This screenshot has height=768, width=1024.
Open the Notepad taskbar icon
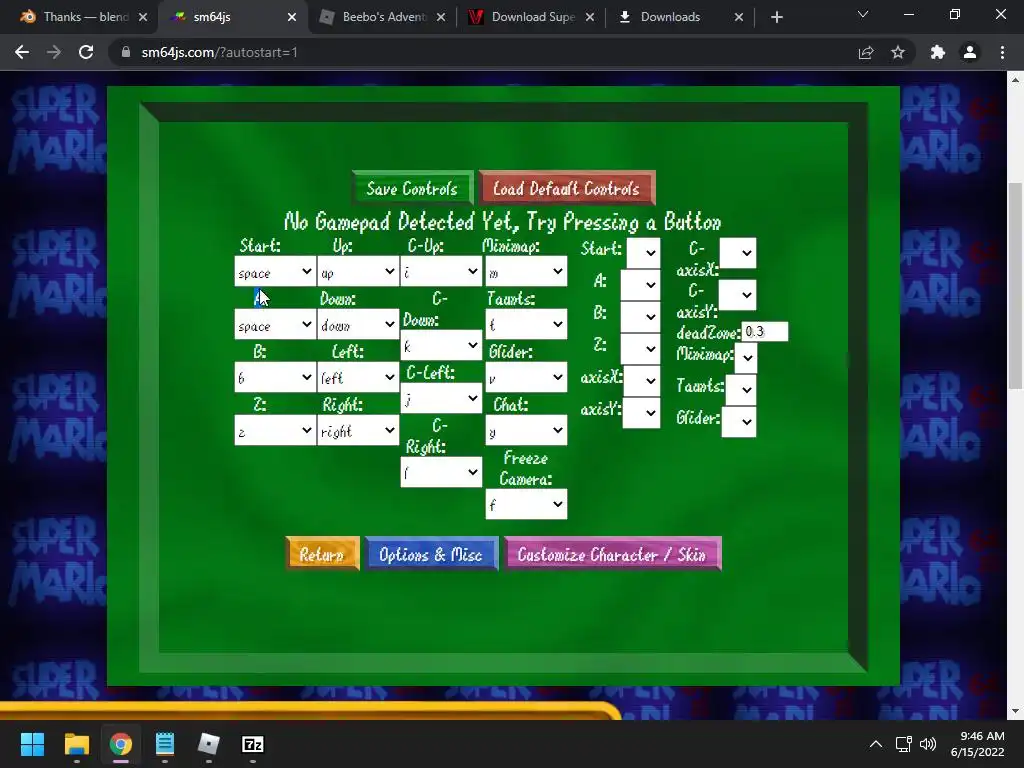click(165, 744)
